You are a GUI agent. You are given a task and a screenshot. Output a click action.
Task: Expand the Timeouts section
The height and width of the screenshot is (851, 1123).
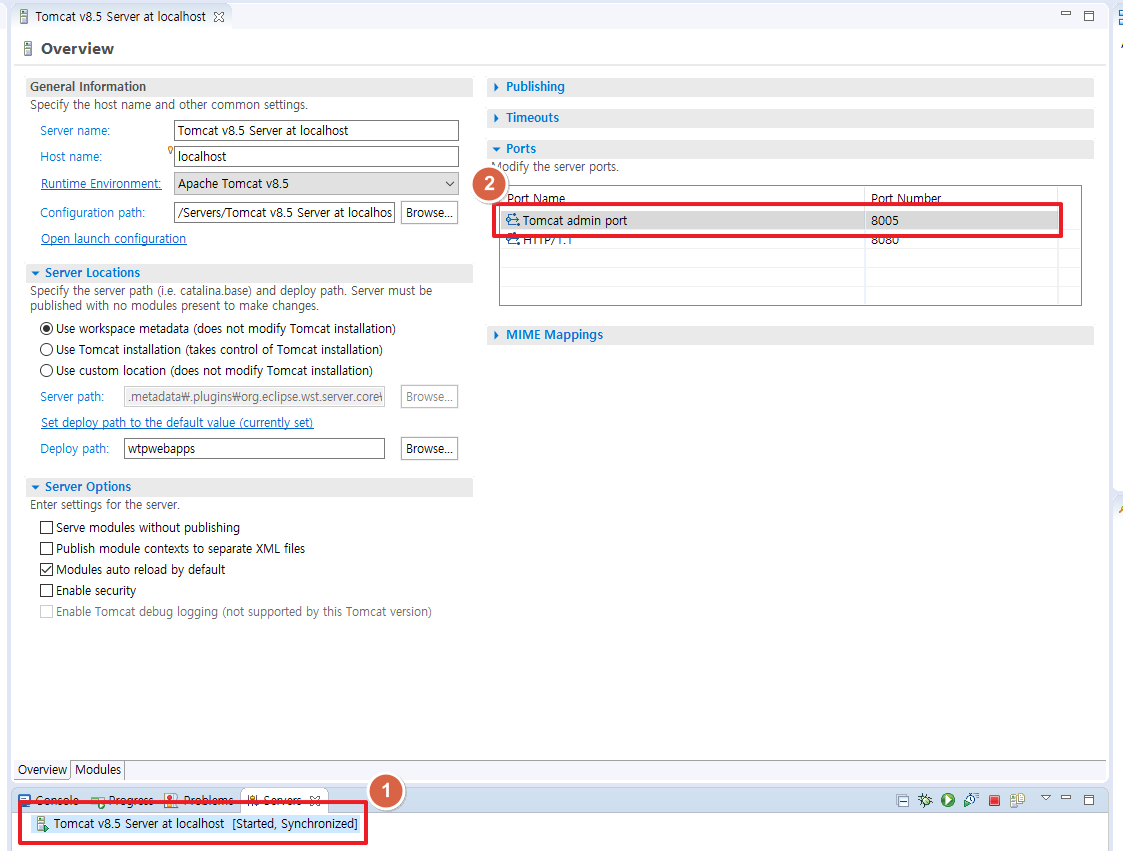(496, 117)
